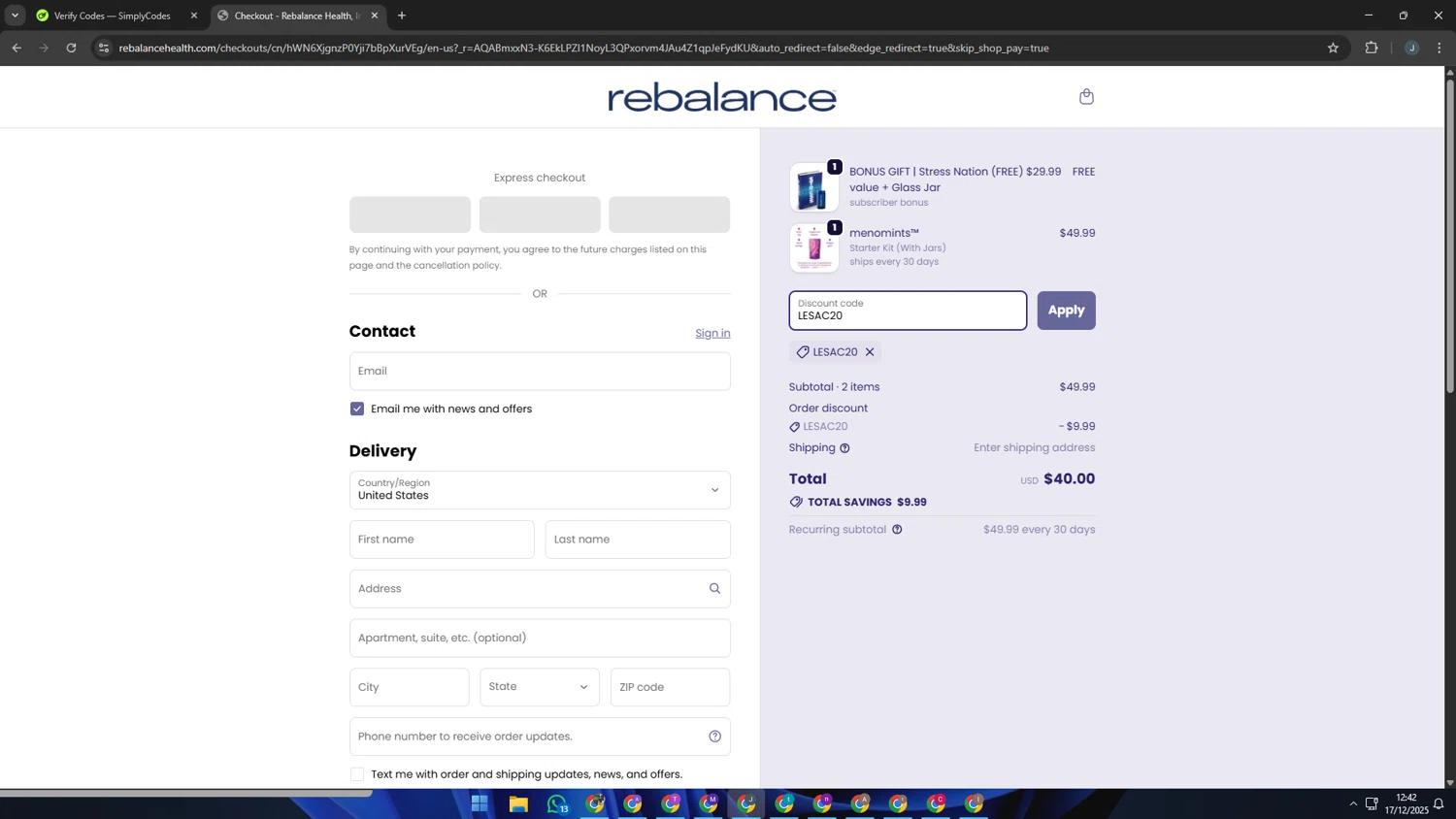1456x819 pixels.
Task: Open the State dropdown
Action: point(540,687)
